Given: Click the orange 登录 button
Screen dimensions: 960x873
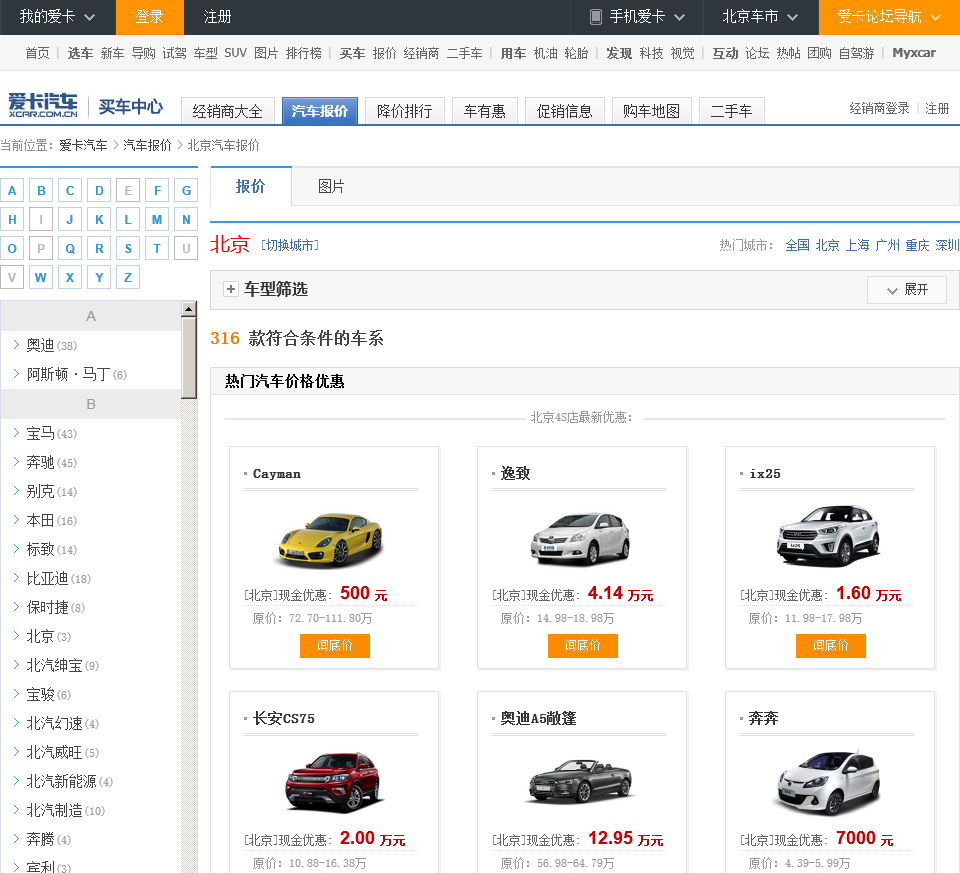Looking at the screenshot, I should (149, 17).
